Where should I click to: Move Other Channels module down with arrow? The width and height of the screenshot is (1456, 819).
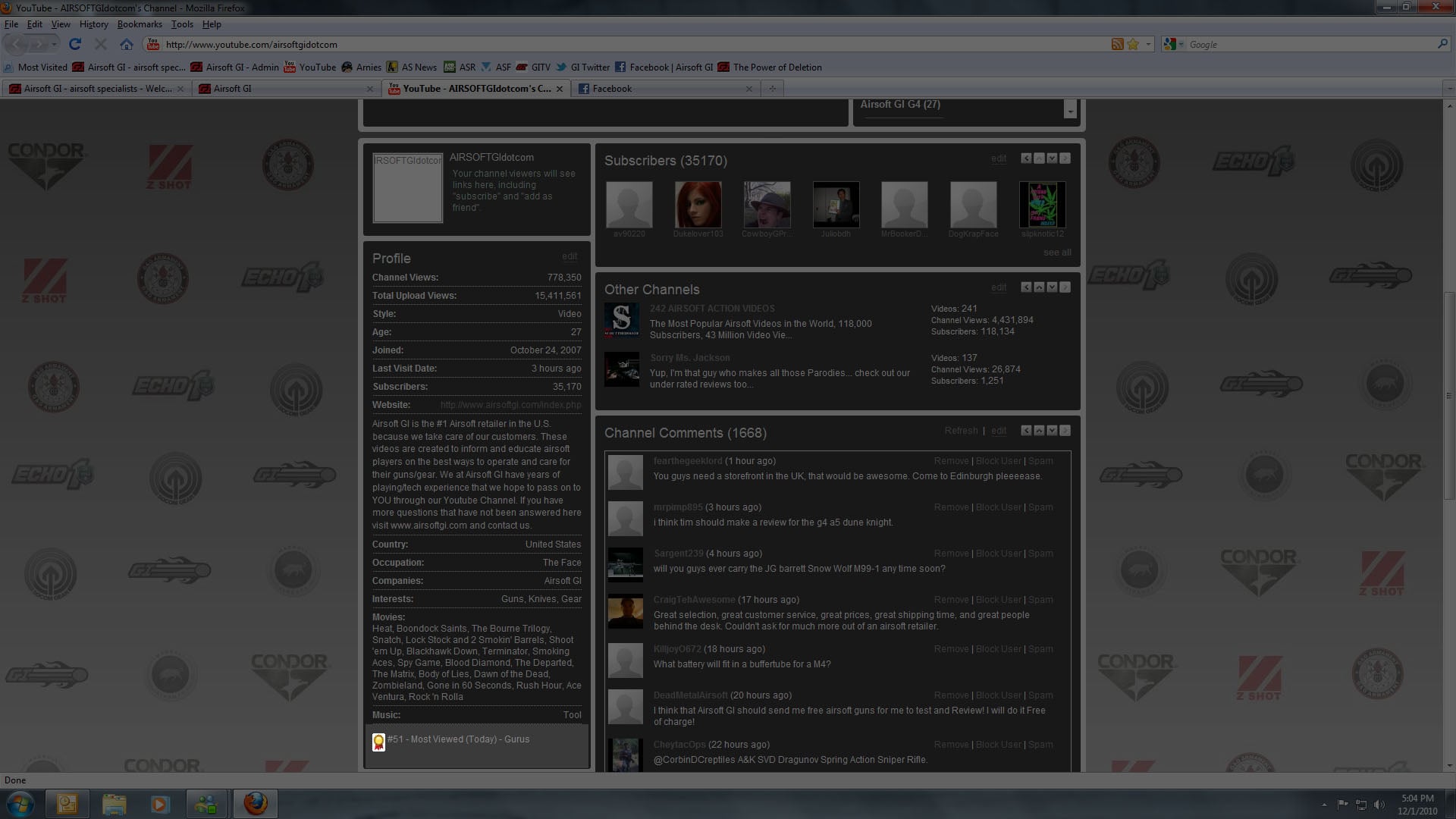(x=1052, y=287)
